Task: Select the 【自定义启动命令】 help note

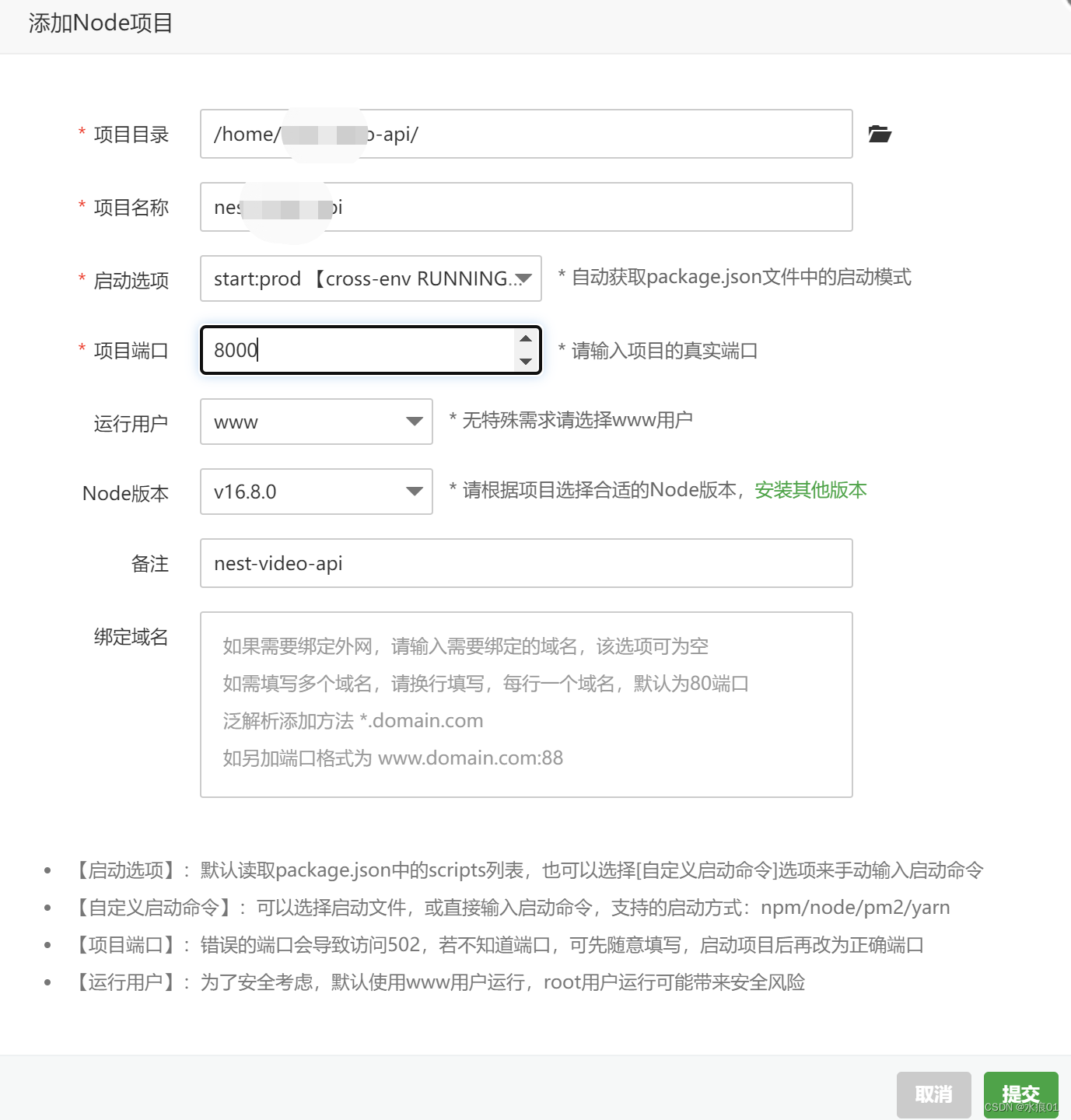Action: tap(510, 908)
